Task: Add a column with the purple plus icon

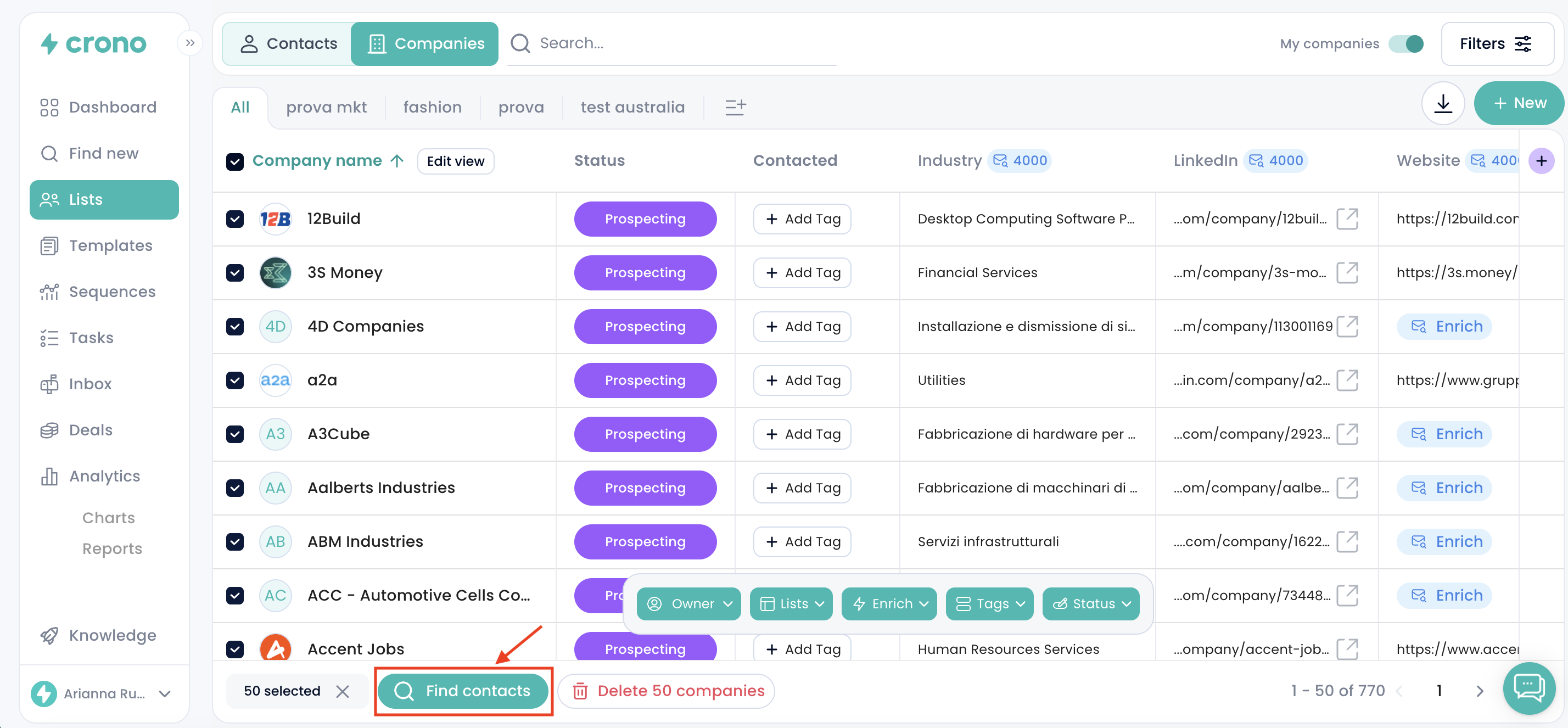Action: coord(1541,161)
